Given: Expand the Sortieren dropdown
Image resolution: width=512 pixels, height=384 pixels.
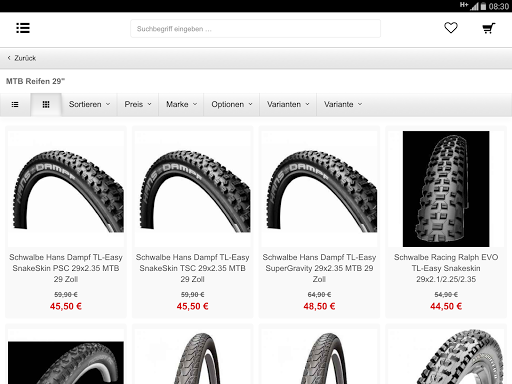Looking at the screenshot, I should point(89,104).
